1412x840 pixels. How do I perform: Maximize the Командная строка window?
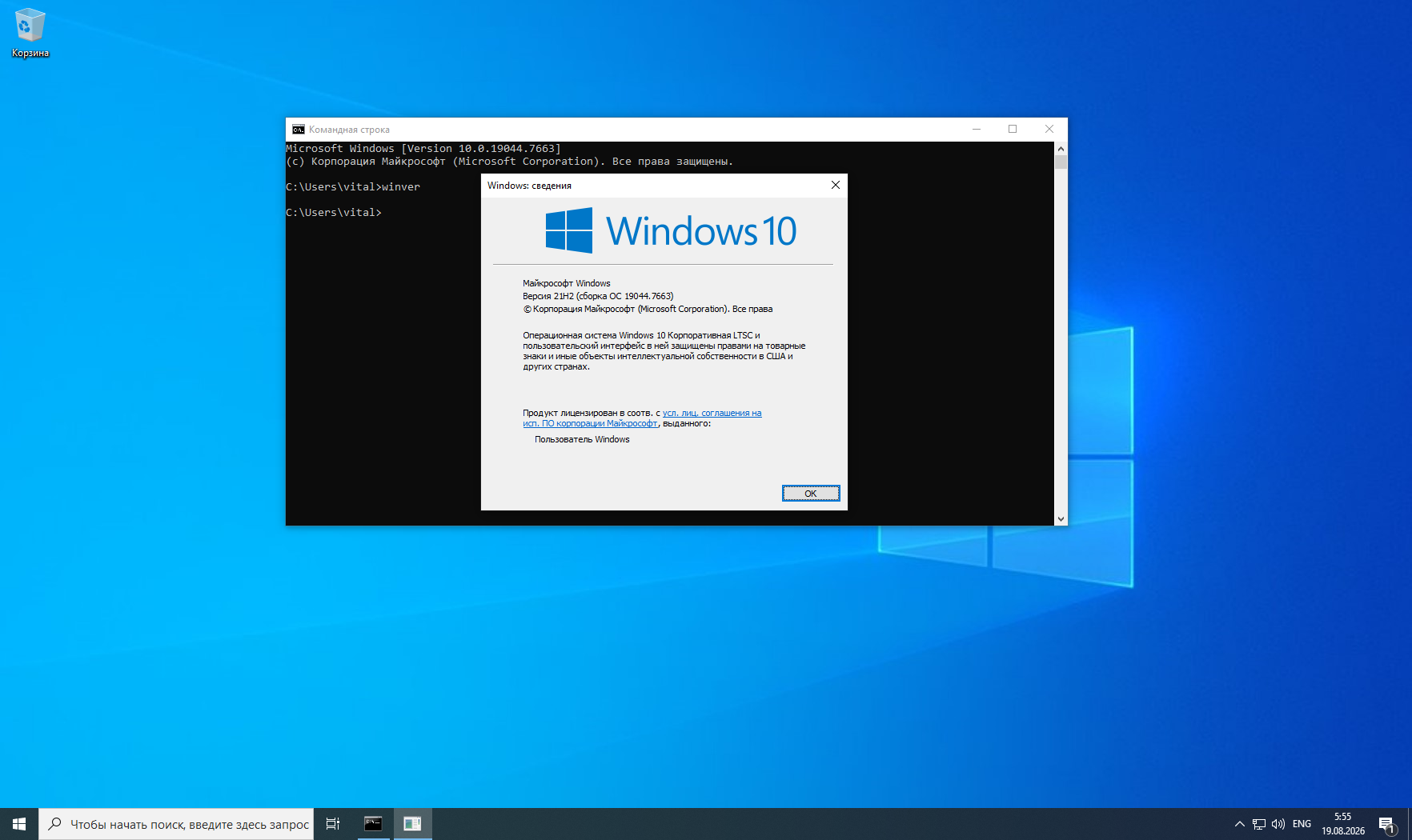pos(1013,129)
